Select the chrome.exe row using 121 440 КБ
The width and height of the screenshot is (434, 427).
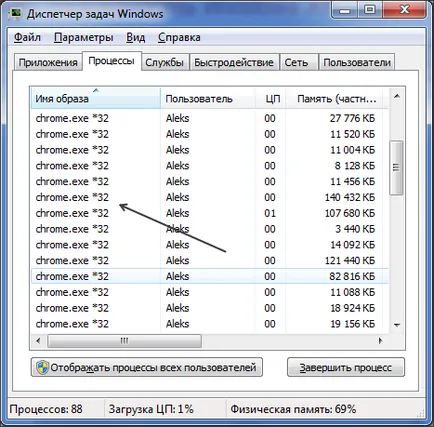click(209, 261)
